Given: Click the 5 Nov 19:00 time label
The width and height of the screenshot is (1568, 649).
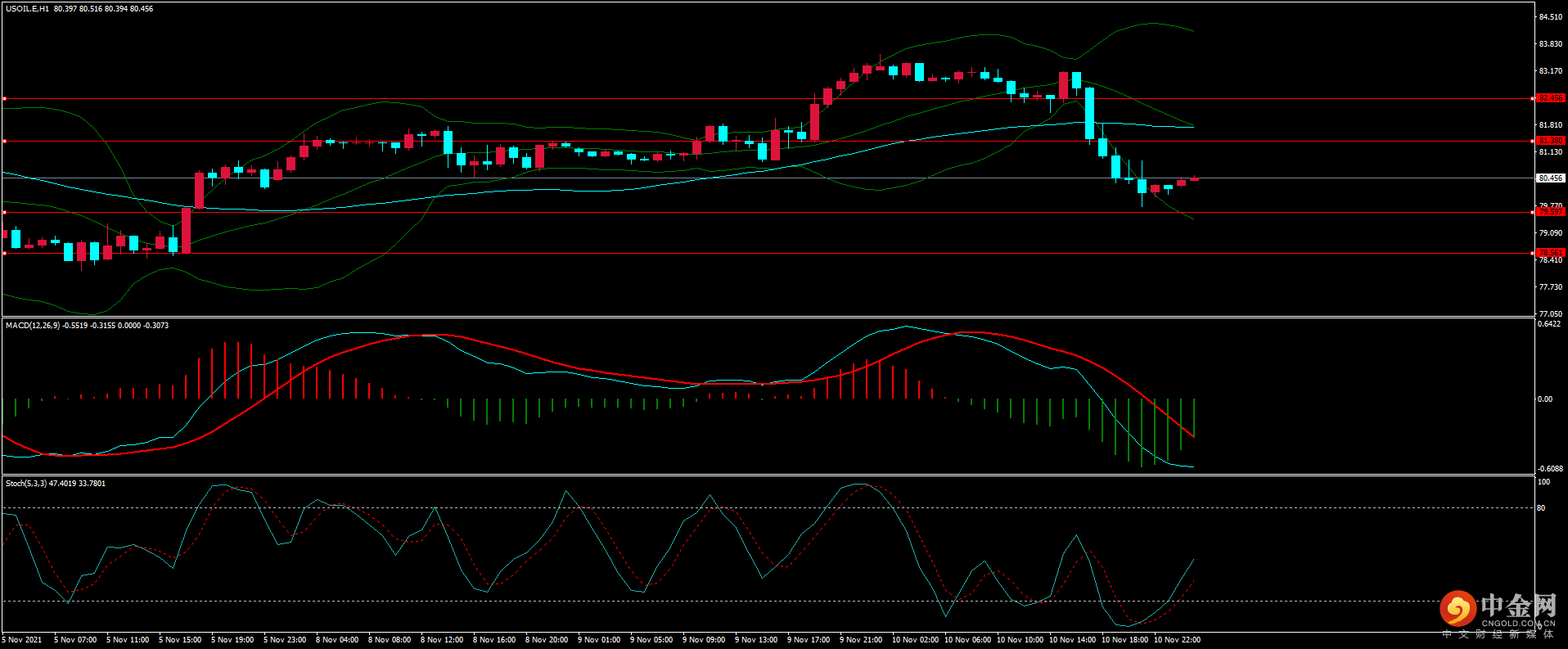Looking at the screenshot, I should tap(232, 640).
